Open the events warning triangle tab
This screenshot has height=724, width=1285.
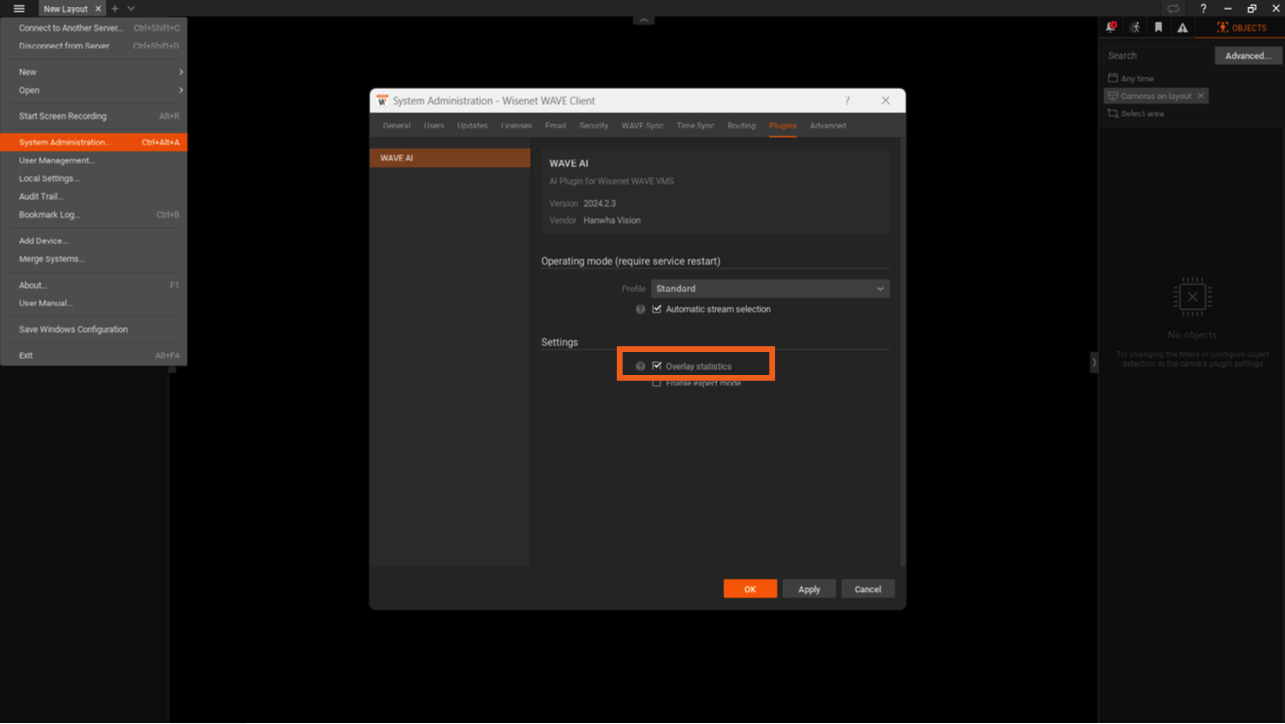[x=1182, y=27]
